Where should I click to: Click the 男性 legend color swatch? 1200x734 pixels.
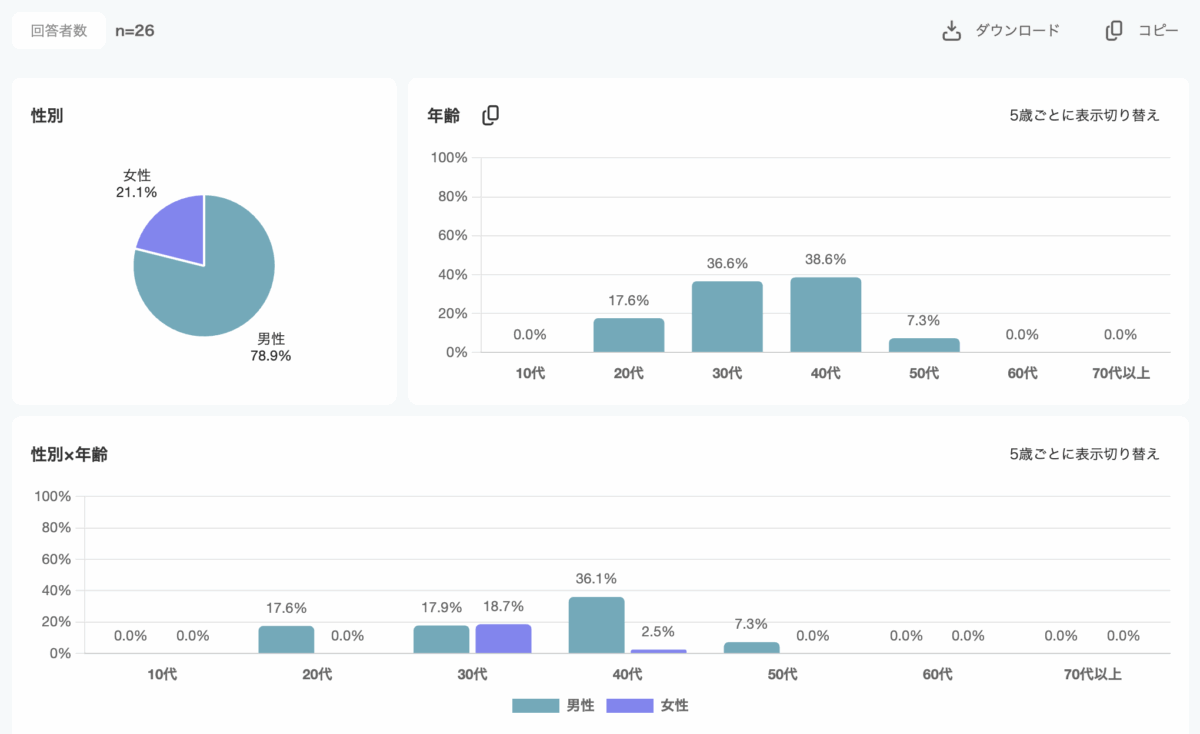point(535,706)
